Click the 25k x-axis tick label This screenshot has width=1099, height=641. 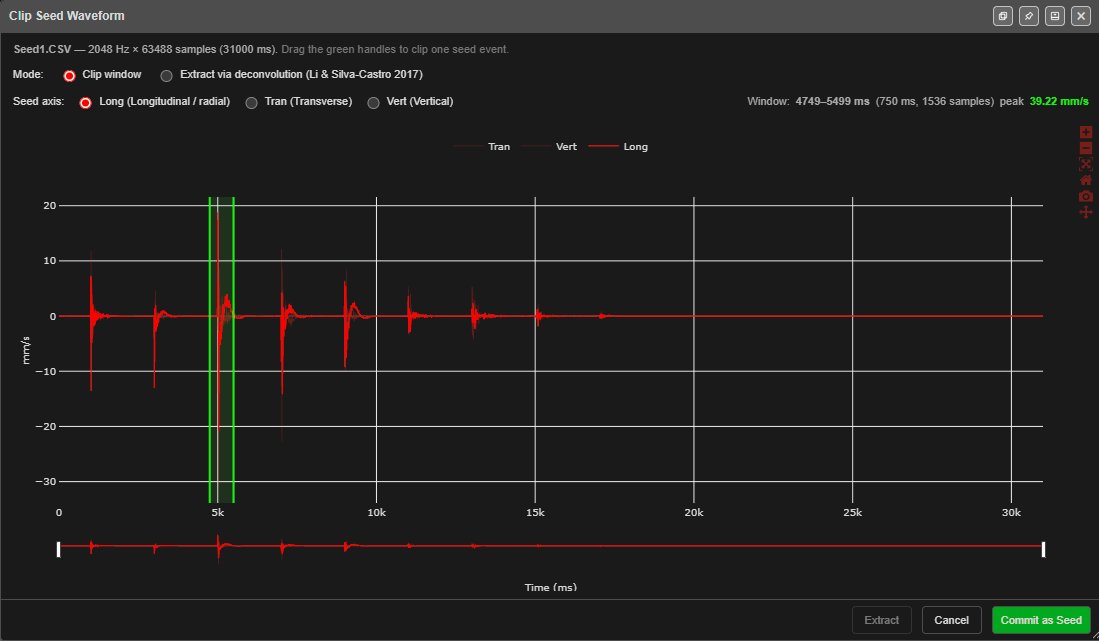click(x=852, y=513)
